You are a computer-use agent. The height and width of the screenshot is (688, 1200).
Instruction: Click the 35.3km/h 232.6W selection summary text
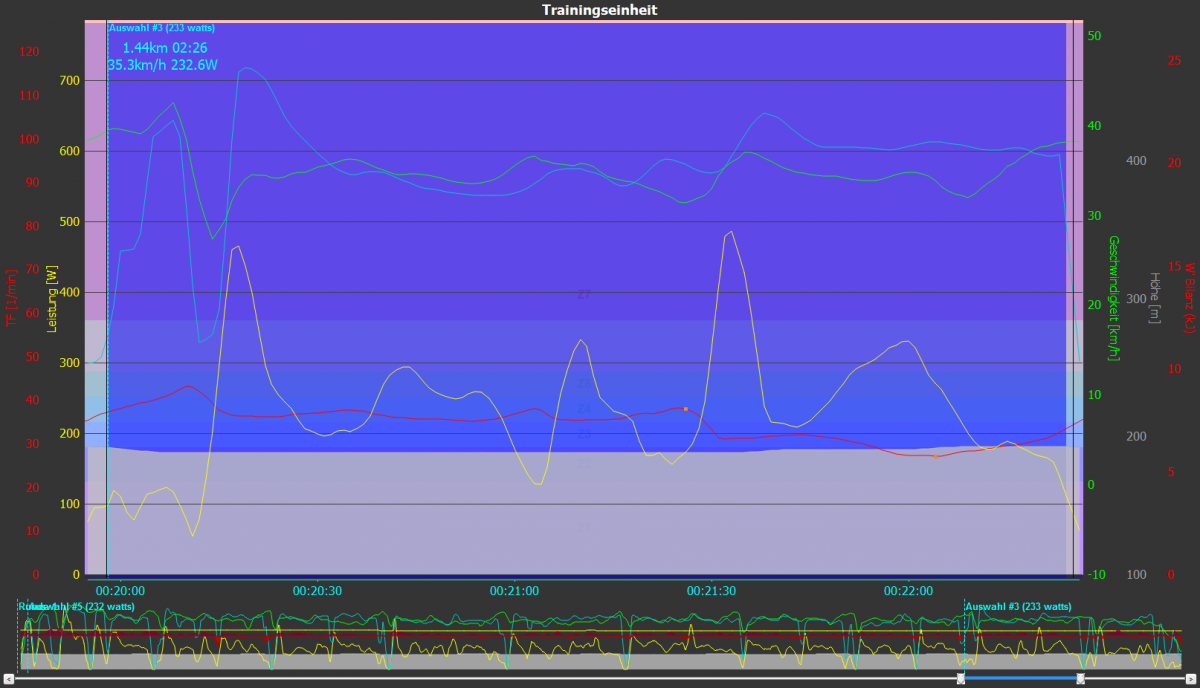(x=162, y=66)
